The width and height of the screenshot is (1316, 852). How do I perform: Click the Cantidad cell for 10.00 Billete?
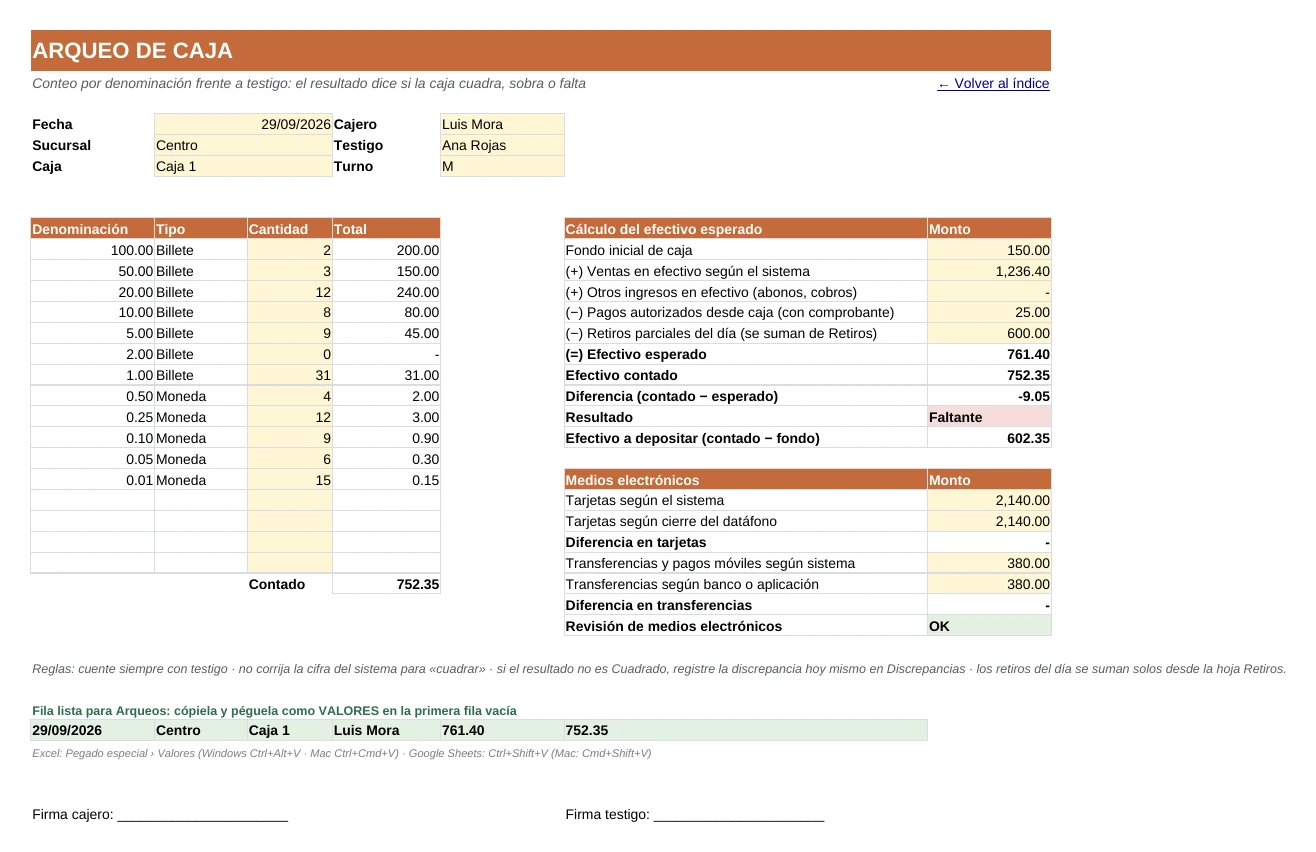point(289,313)
